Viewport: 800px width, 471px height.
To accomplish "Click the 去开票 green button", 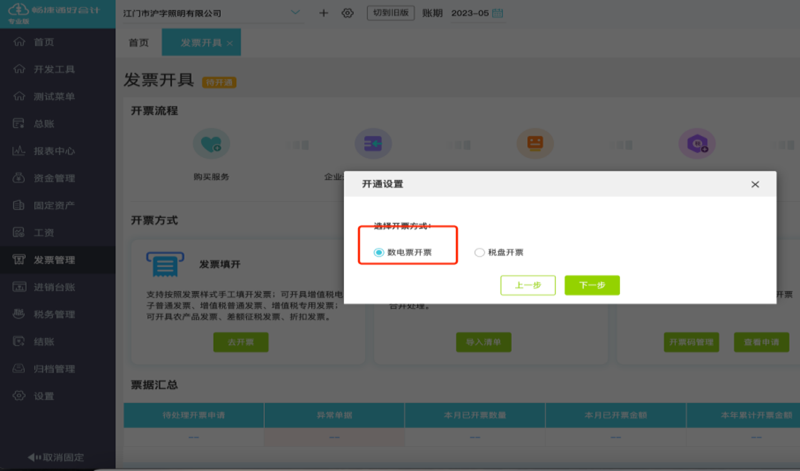I will click(241, 342).
